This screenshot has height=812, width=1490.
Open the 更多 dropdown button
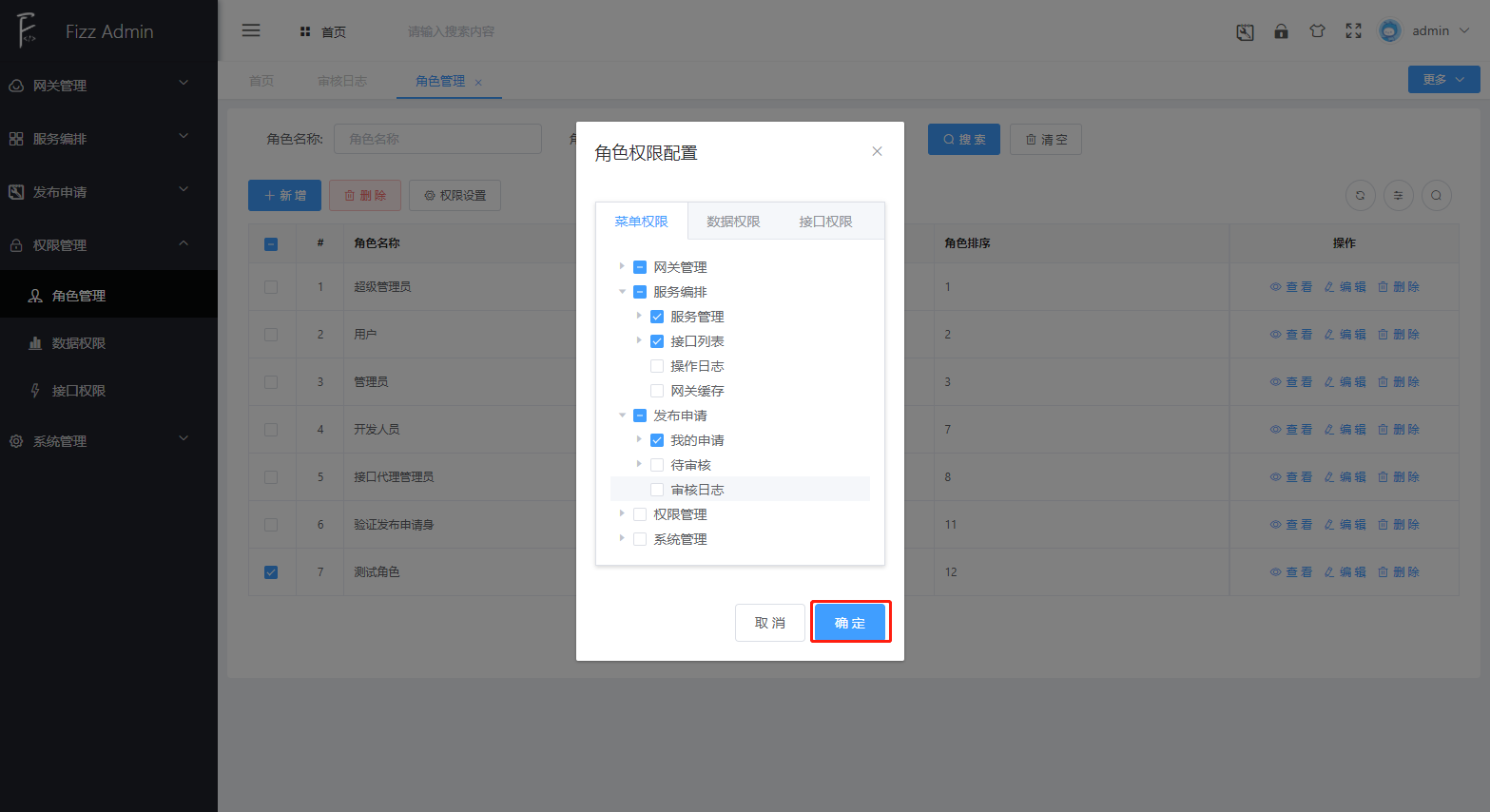[x=1442, y=80]
